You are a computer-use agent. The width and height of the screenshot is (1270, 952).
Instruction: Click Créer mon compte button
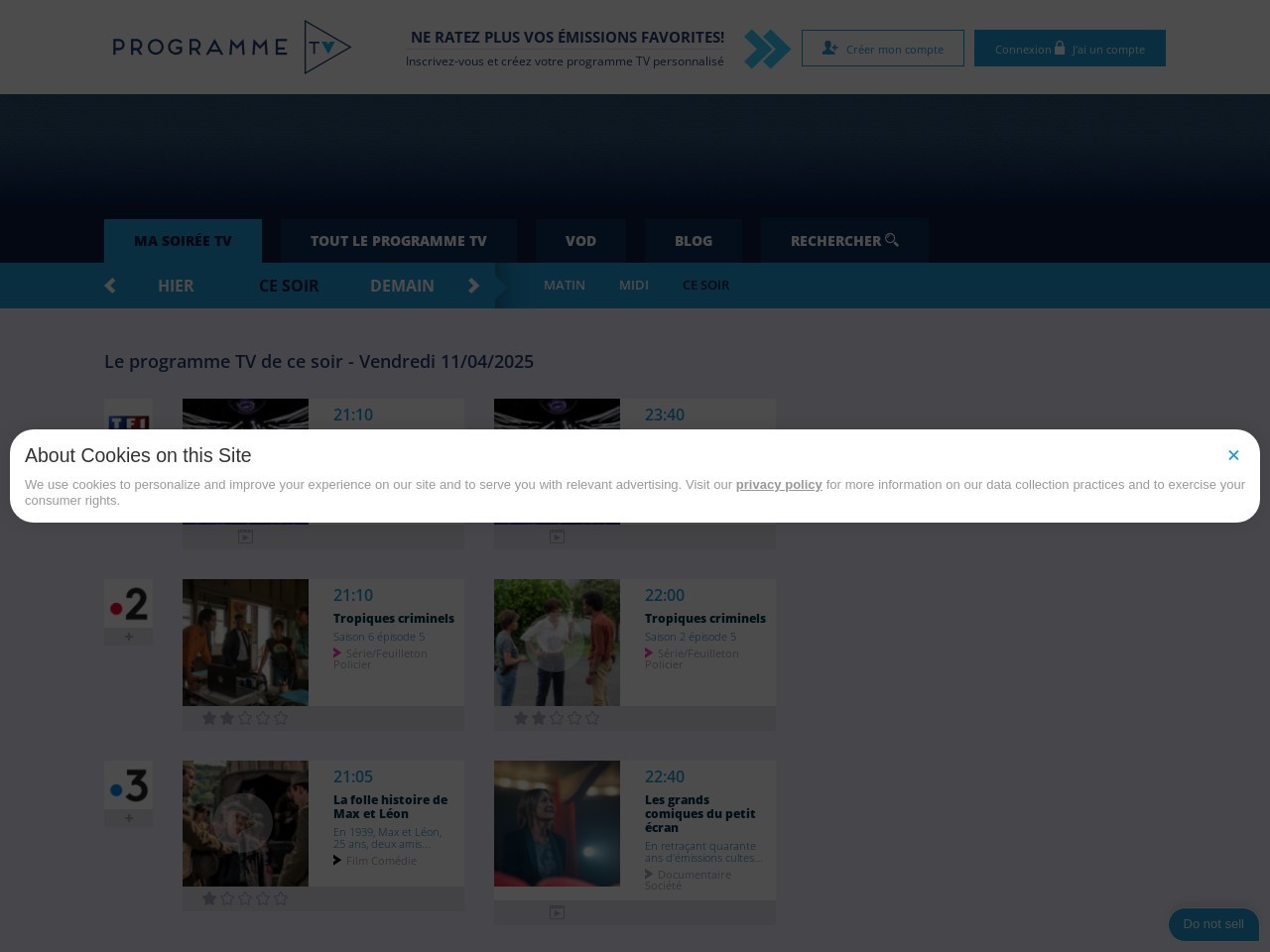coord(883,49)
